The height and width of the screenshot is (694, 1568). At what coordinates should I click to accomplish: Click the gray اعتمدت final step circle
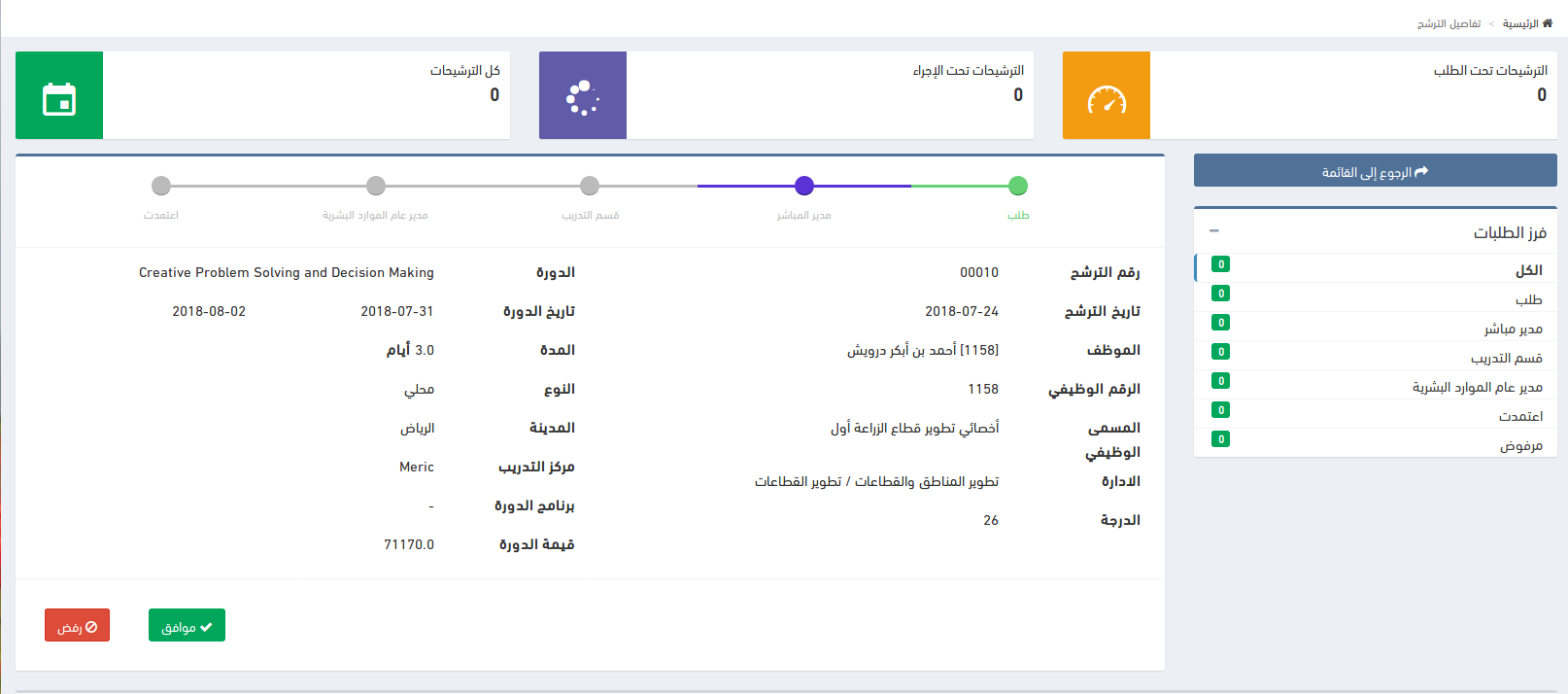[x=161, y=186]
